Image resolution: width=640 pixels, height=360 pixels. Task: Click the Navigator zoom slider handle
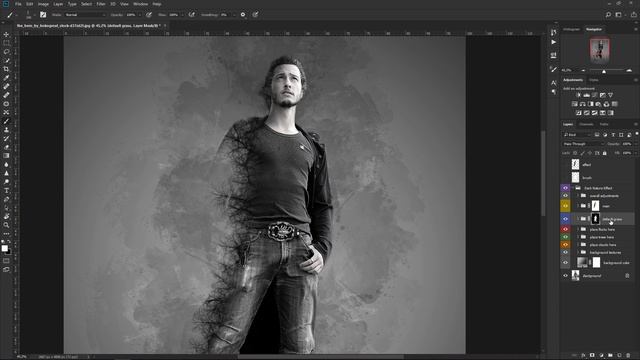[x=604, y=71]
